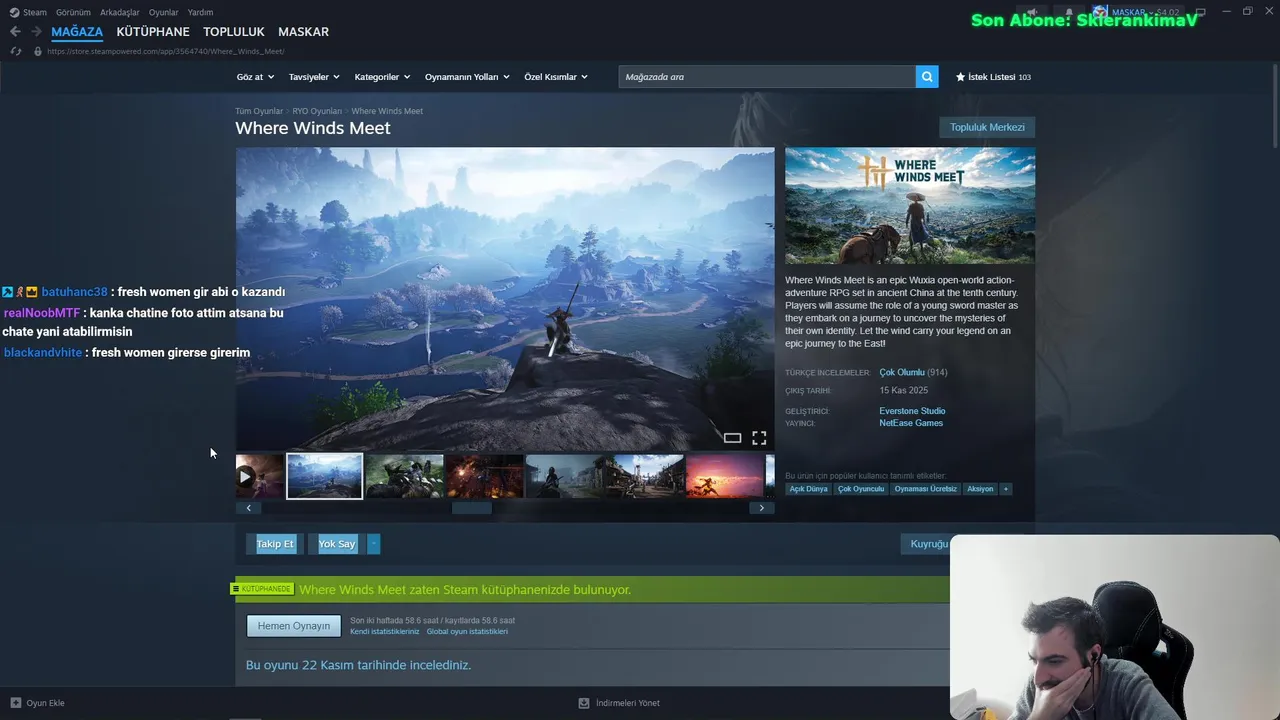Expand the Tavsiyeler dropdown menu
Viewport: 1280px width, 720px height.
(x=314, y=77)
